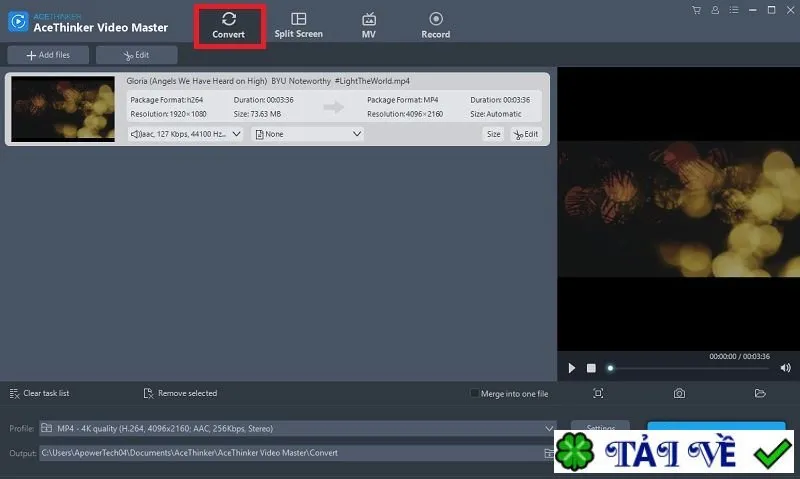
Task: Switch to the Split Screen tab
Action: point(298,25)
